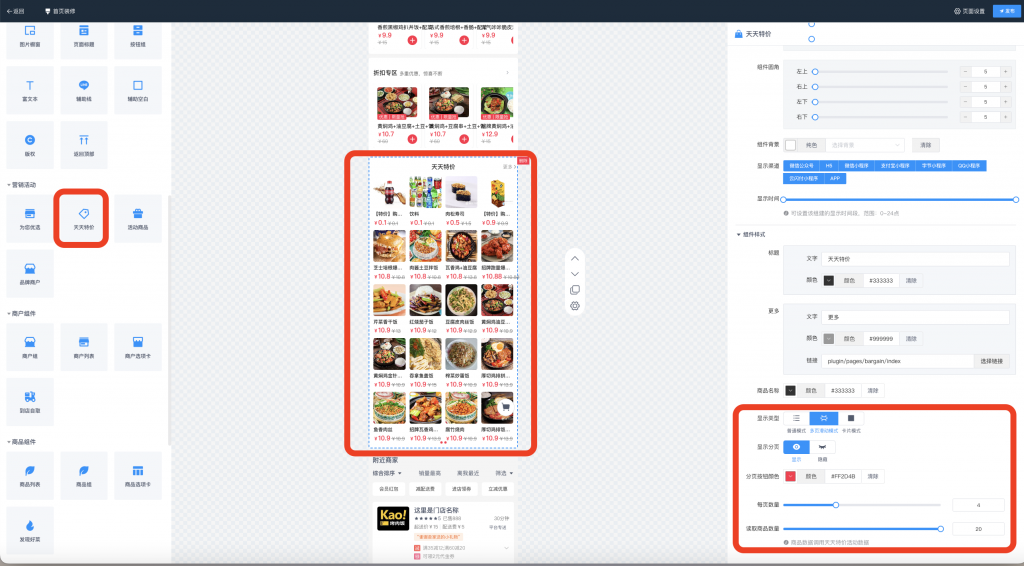Click the link path input field
Screen dimensions: 1024x566
point(897,361)
